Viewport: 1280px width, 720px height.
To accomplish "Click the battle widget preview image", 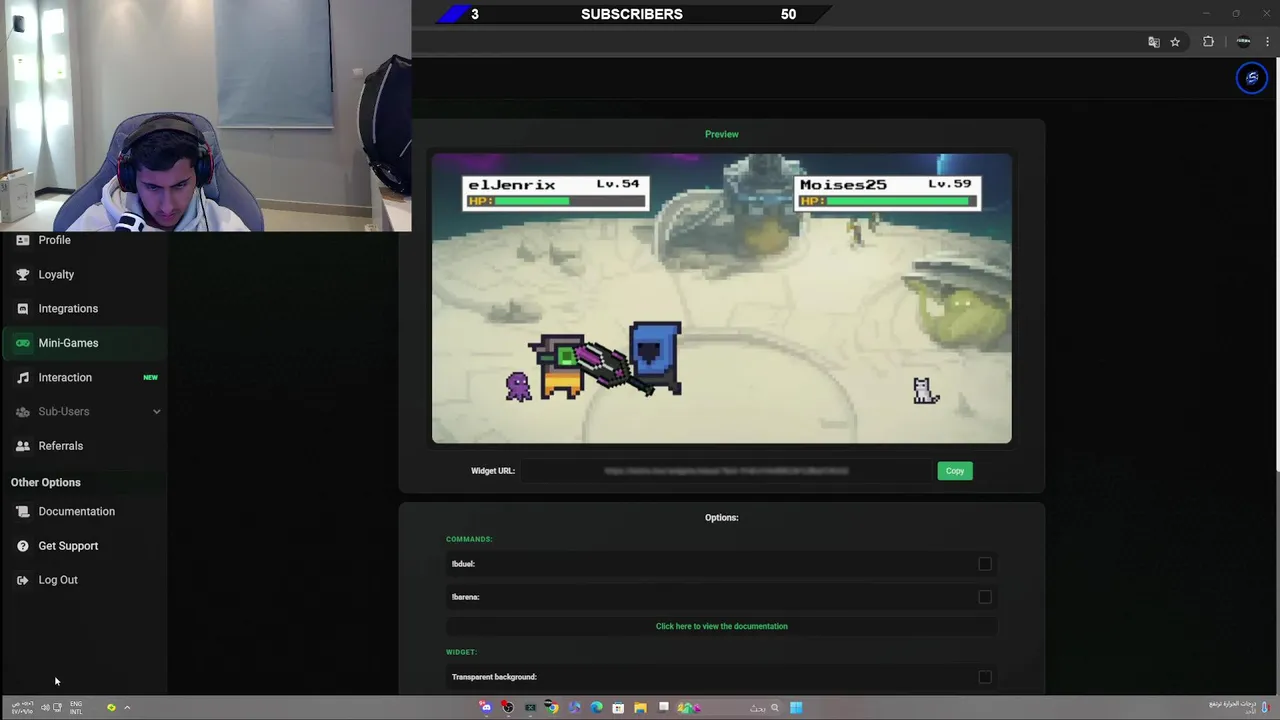I will (x=722, y=298).
